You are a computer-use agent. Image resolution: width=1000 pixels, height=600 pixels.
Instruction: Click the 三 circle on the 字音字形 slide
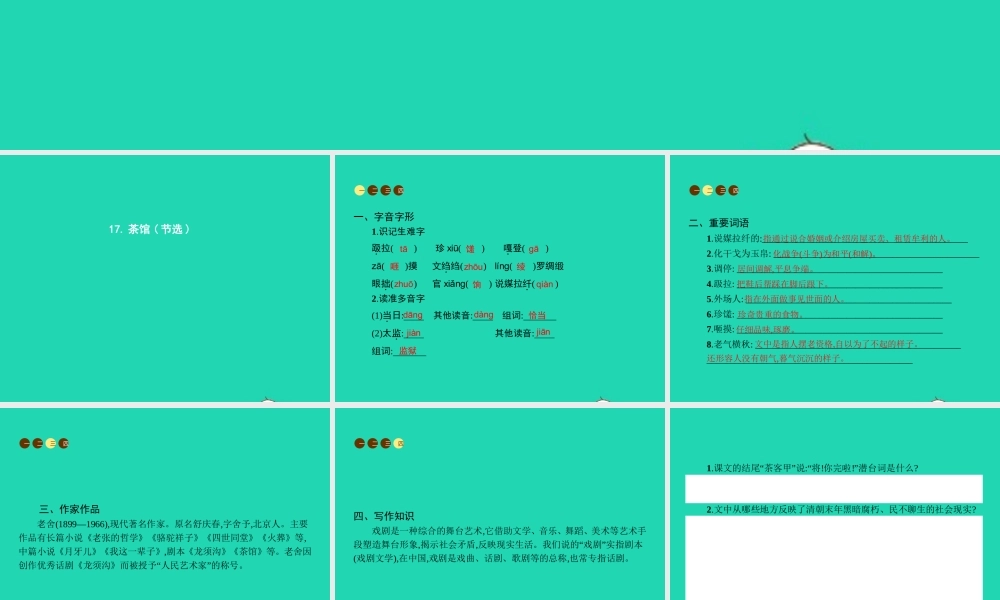click(386, 190)
